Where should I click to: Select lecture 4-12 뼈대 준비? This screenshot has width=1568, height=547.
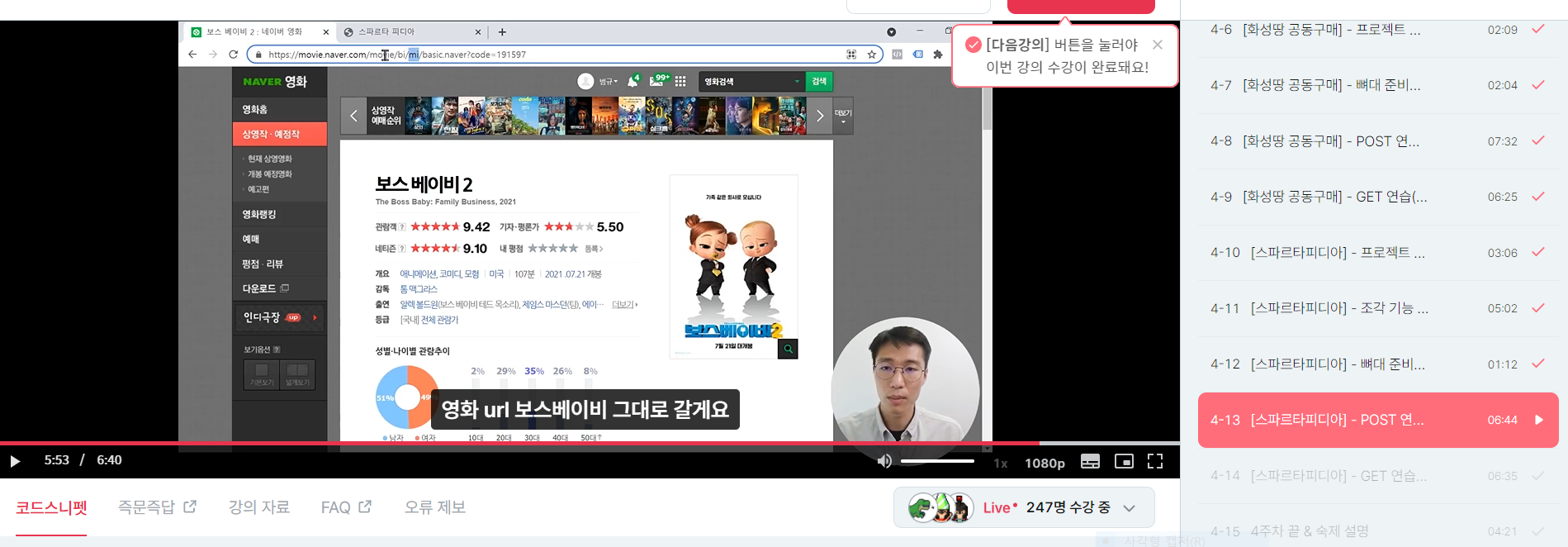1378,364
